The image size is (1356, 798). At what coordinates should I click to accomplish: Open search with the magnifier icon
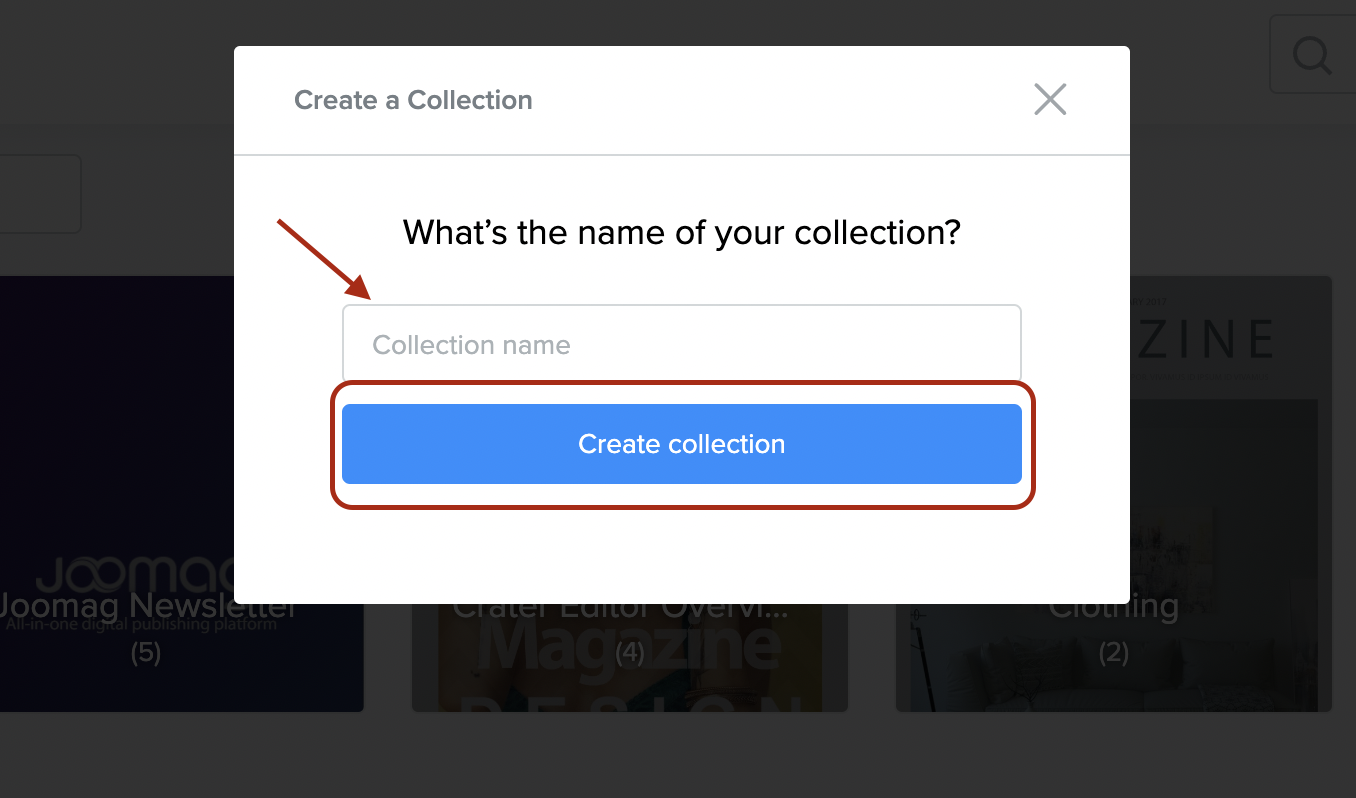point(1311,55)
